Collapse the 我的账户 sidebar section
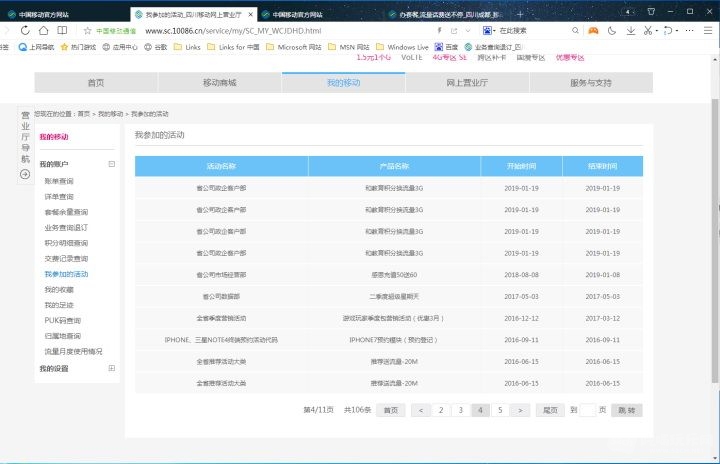 tap(112, 164)
